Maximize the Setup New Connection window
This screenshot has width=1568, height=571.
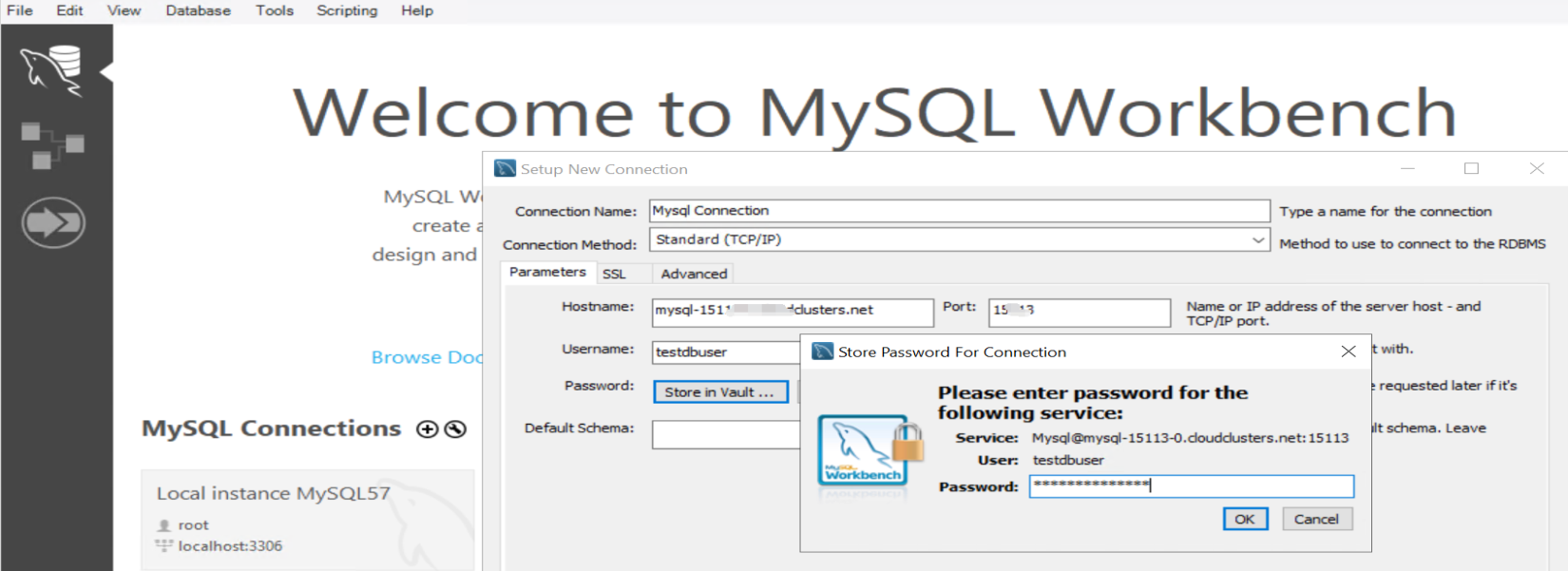click(1471, 168)
